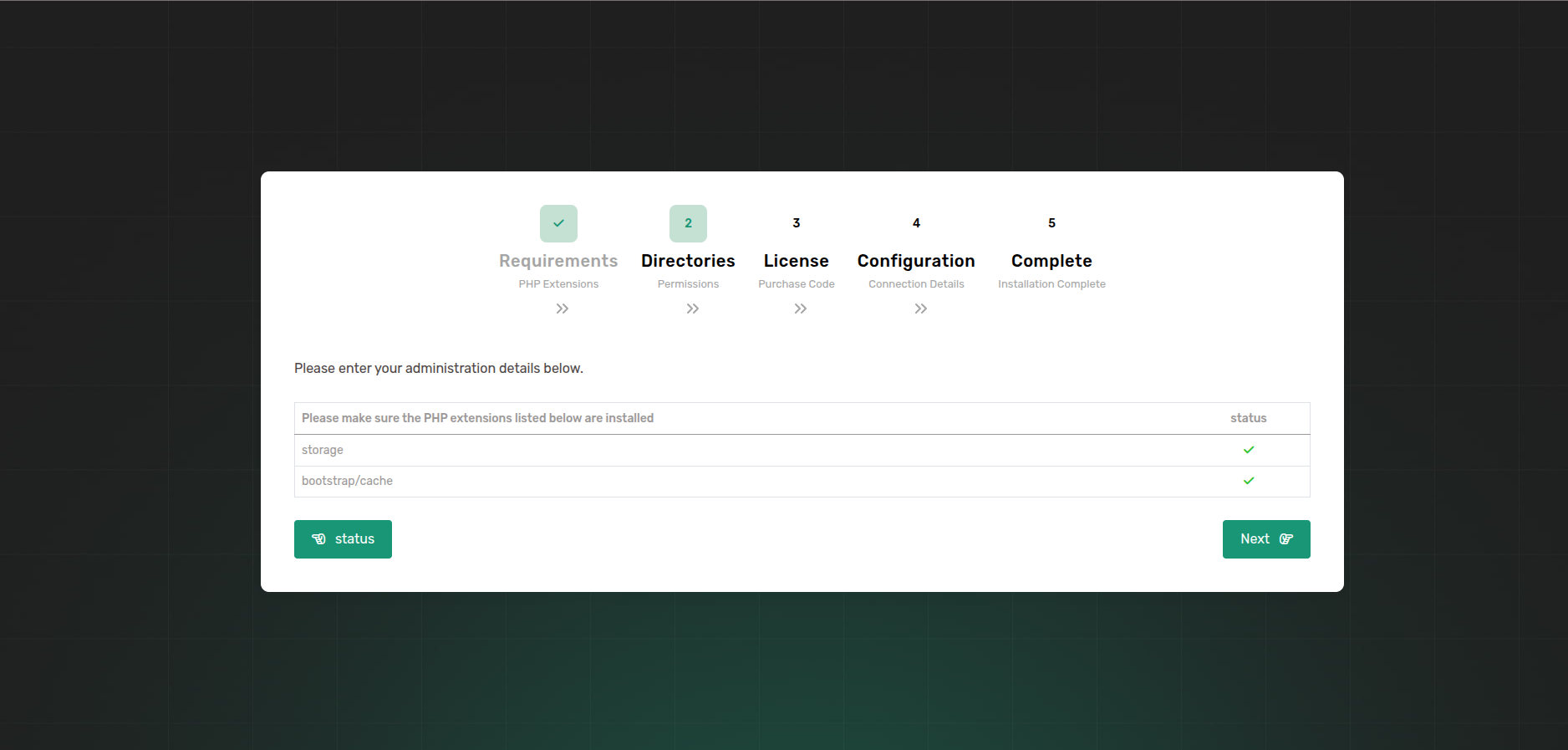This screenshot has height=750, width=1568.
Task: Click the pointing-hand icon on Next button
Action: coord(1286,539)
